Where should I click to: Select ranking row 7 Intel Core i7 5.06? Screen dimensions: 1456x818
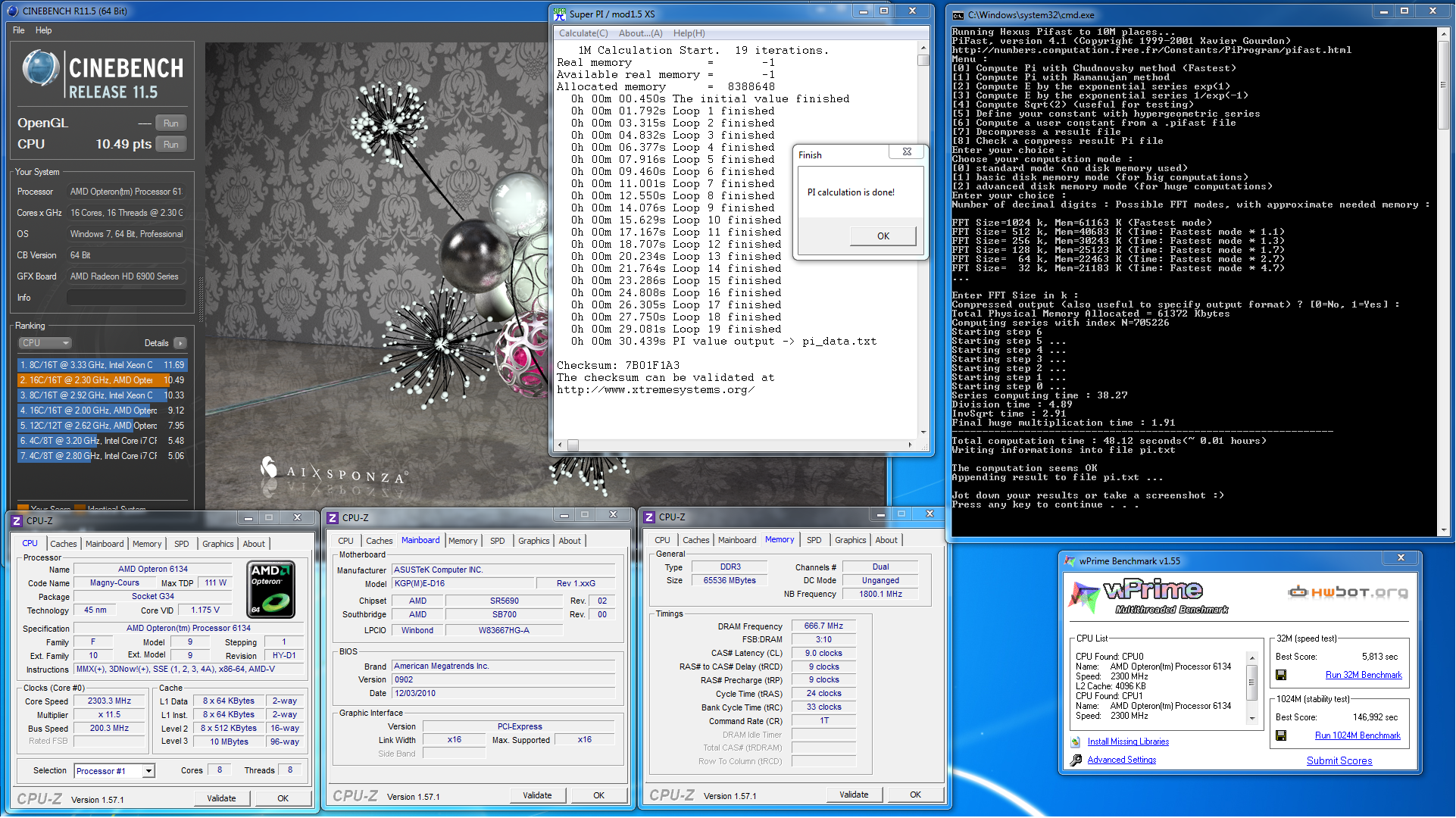point(102,456)
